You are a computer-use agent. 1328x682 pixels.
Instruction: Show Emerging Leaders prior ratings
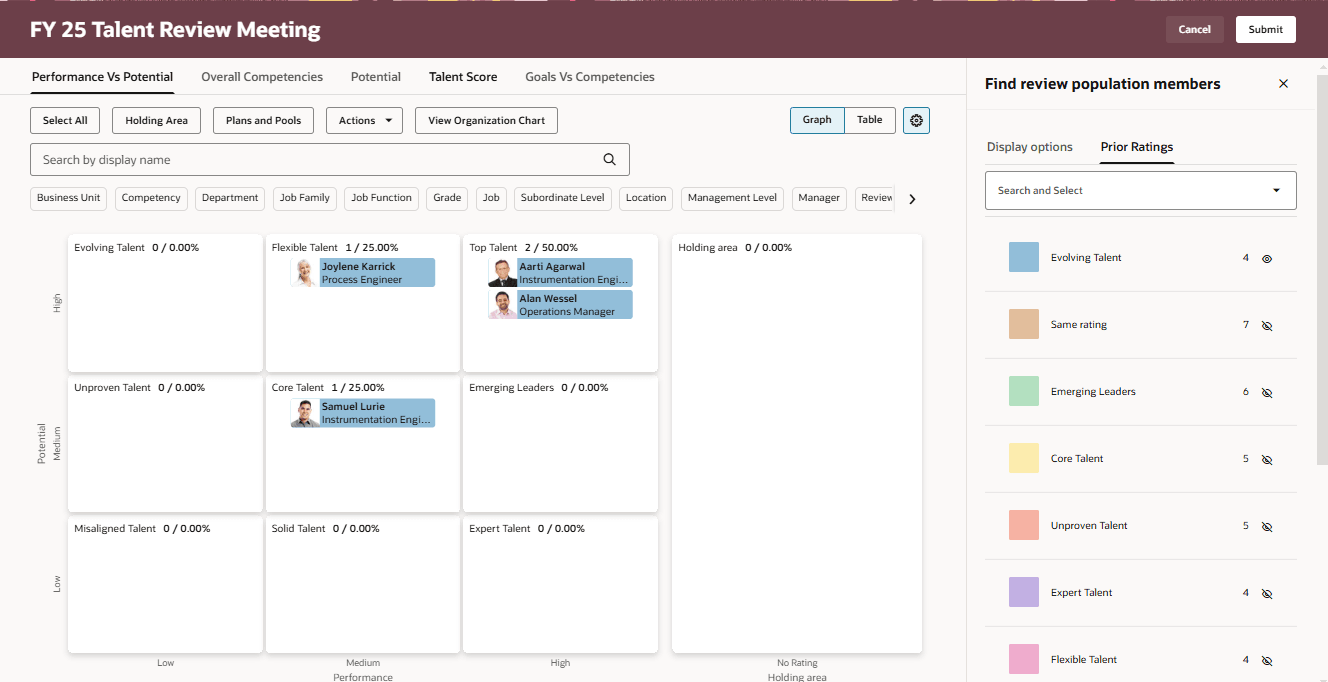pyautogui.click(x=1267, y=392)
